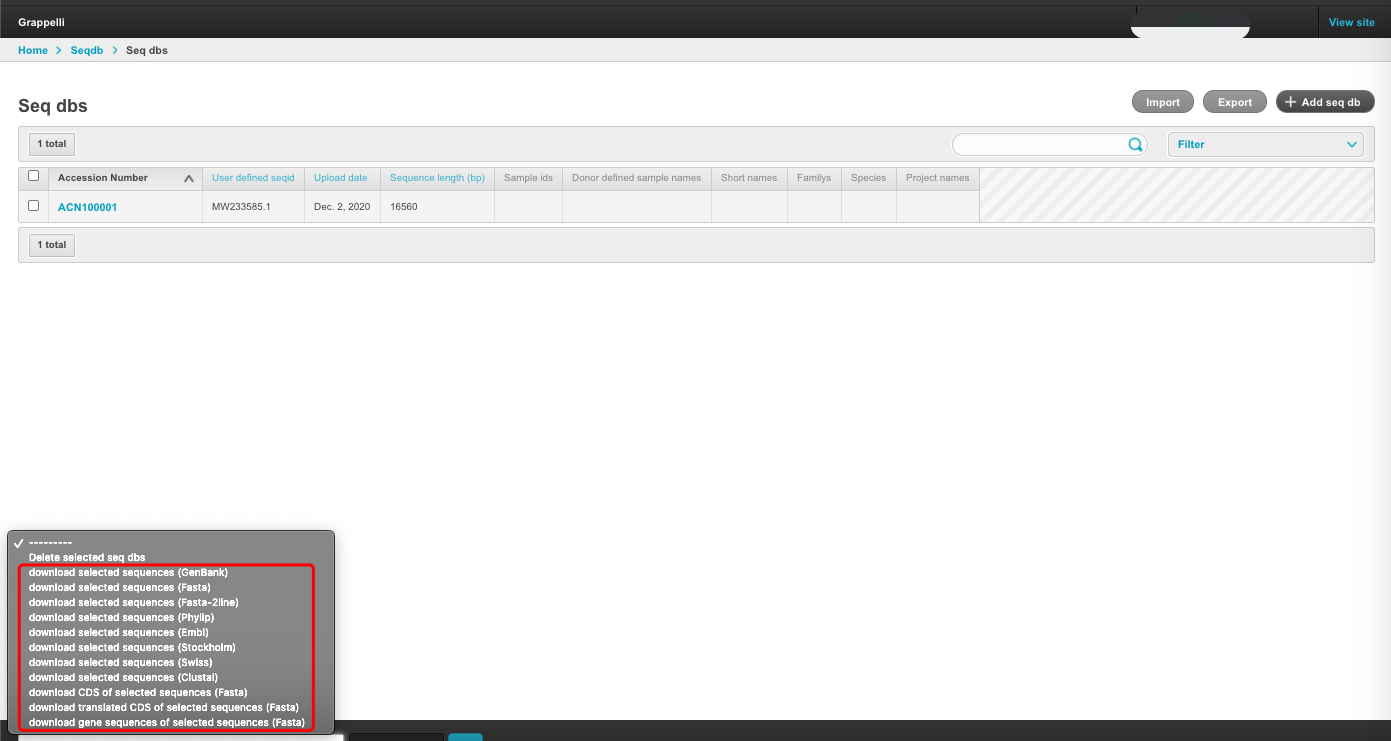Click the Short names column header

click(x=749, y=178)
